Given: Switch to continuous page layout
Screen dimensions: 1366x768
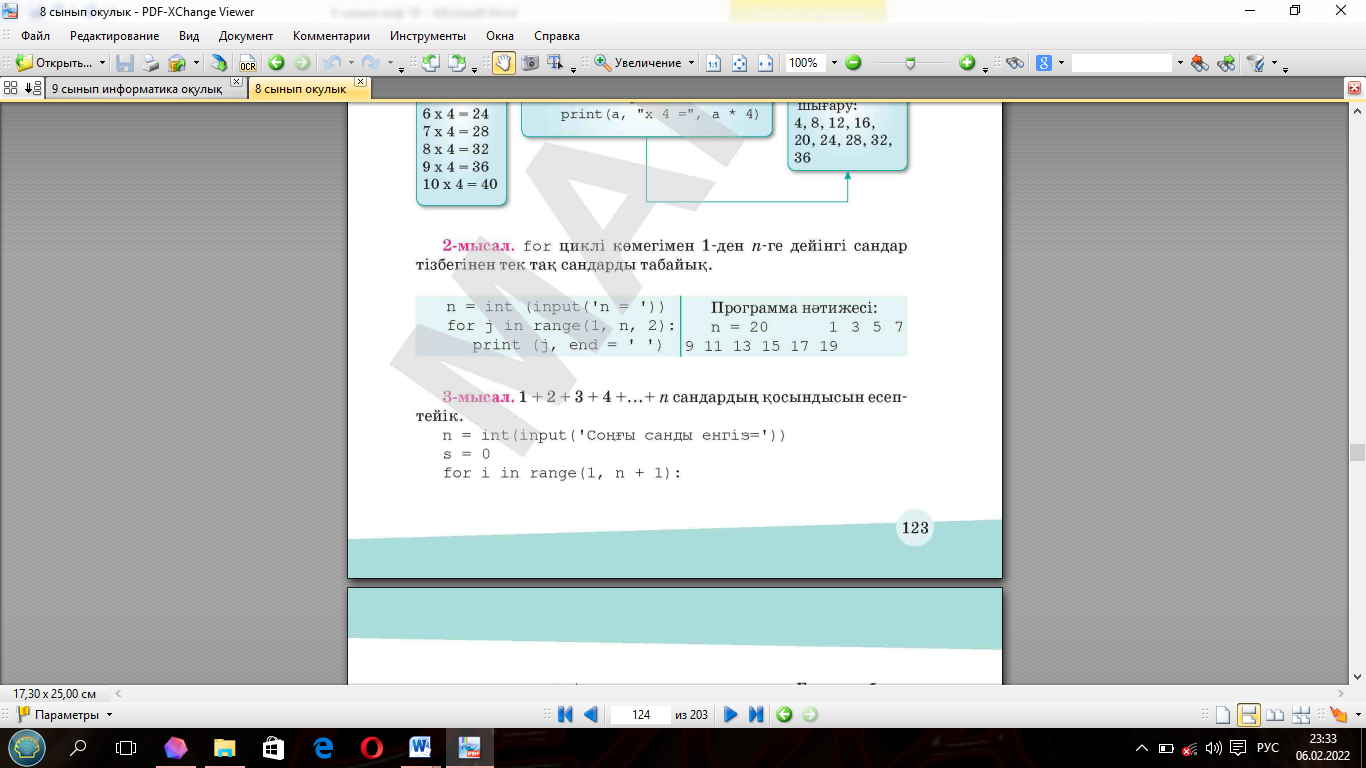Looking at the screenshot, I should [1248, 714].
